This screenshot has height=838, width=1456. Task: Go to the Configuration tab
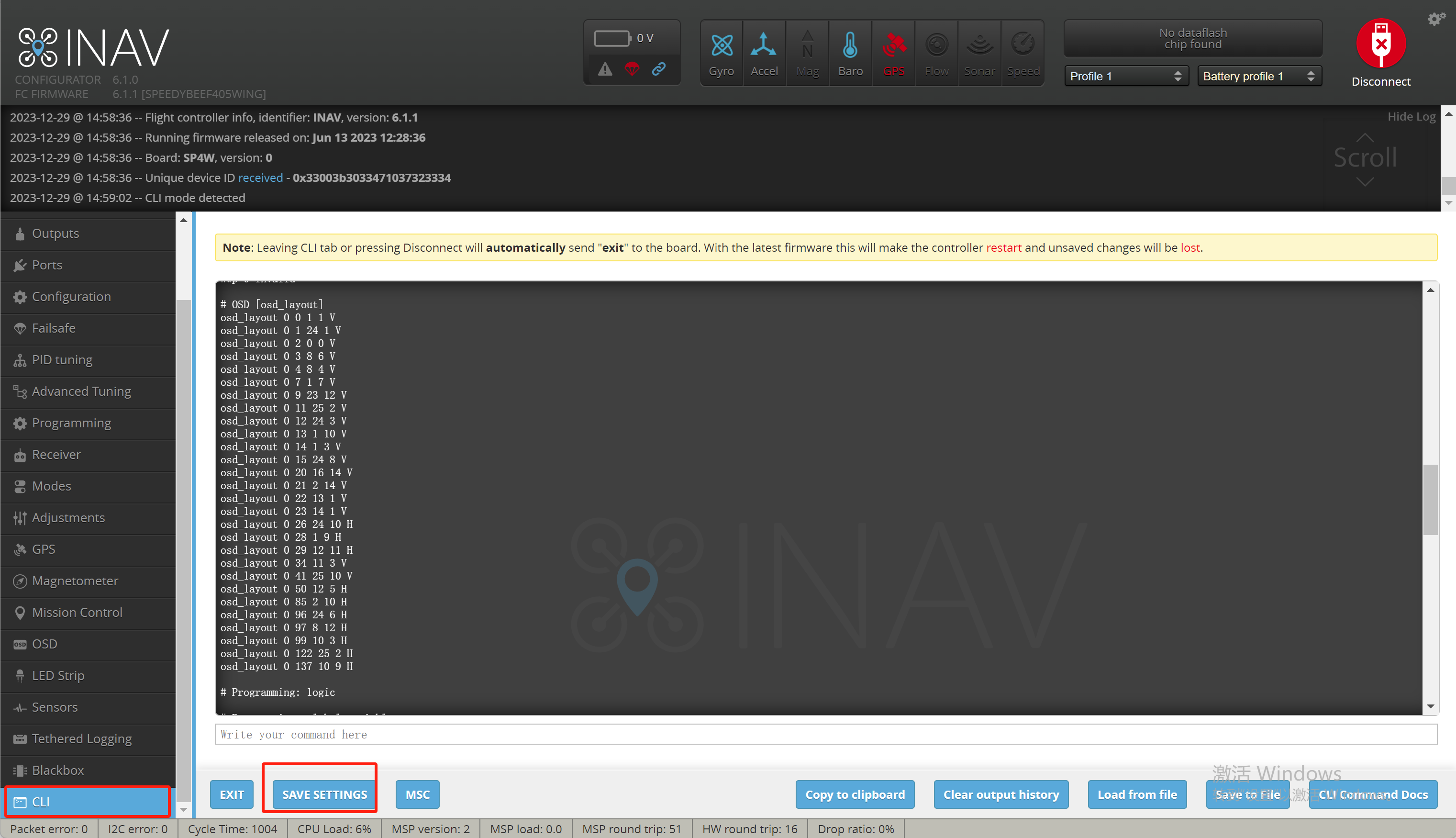88,296
